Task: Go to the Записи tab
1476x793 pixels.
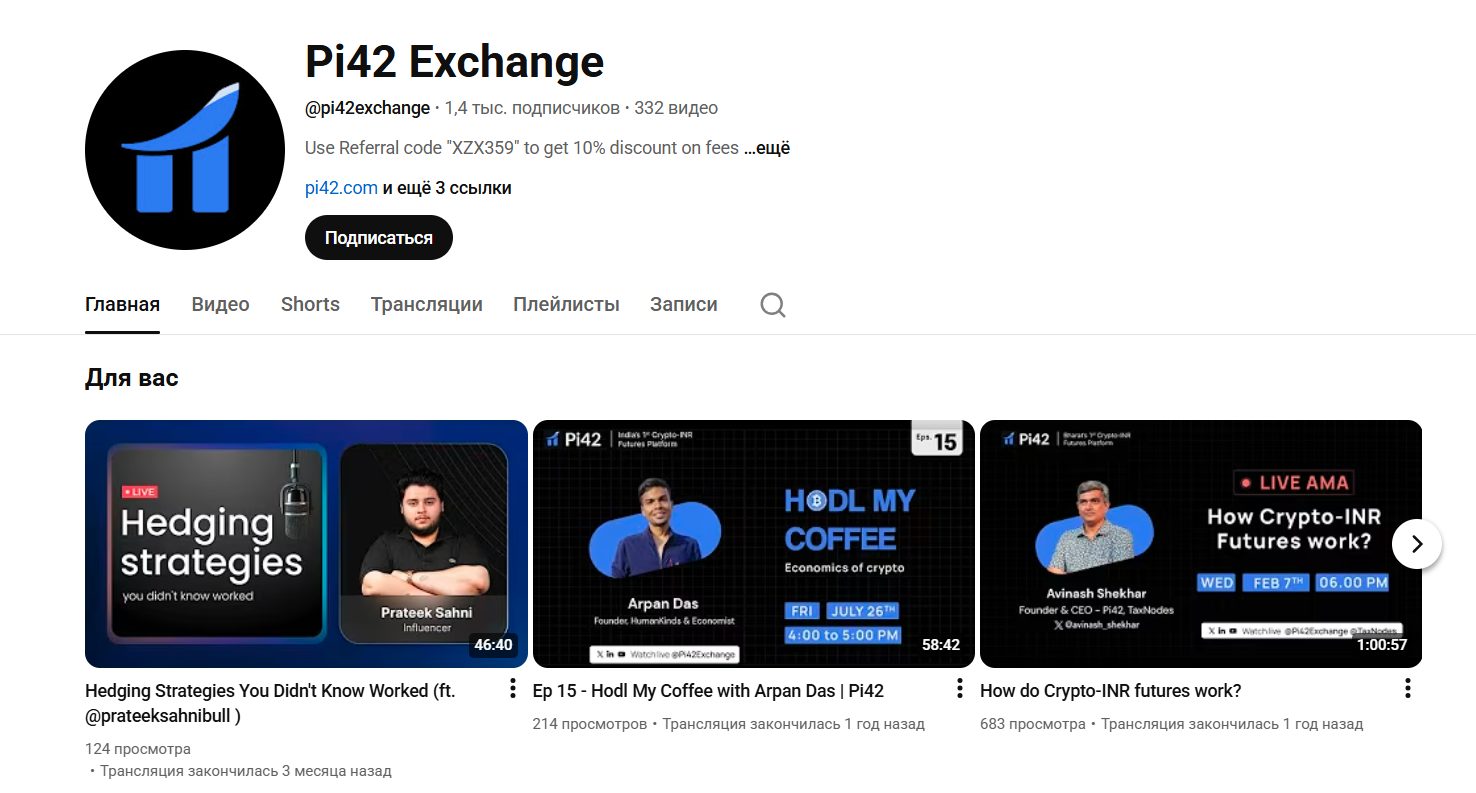Action: tap(684, 304)
